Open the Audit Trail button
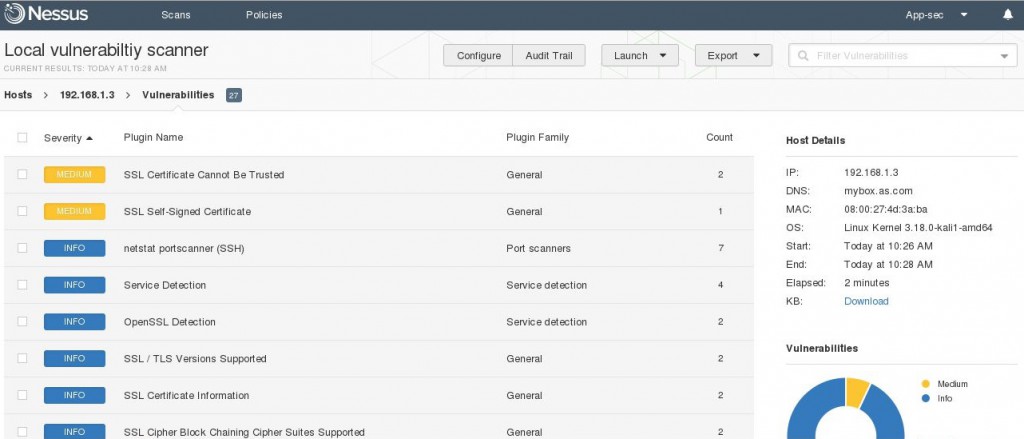 click(x=549, y=56)
